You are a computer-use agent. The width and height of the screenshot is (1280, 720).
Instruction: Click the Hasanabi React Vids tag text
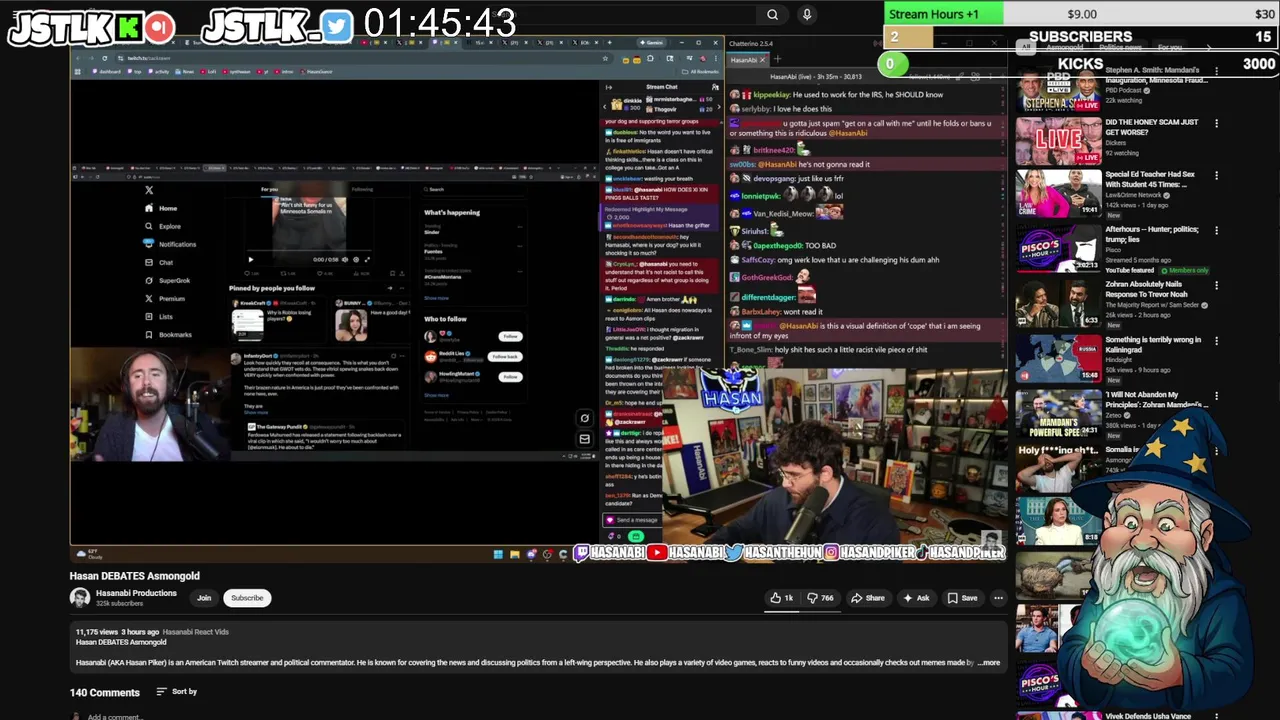(x=196, y=632)
